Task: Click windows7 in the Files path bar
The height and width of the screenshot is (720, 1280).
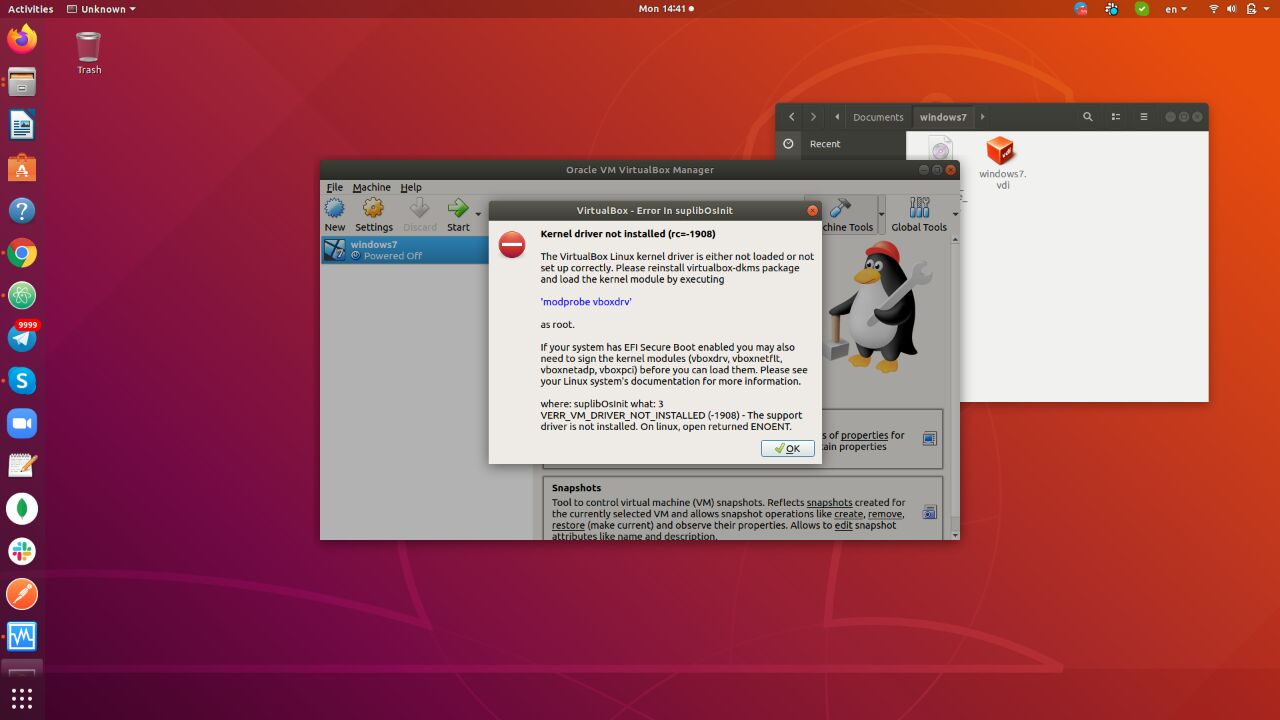Action: (x=943, y=117)
